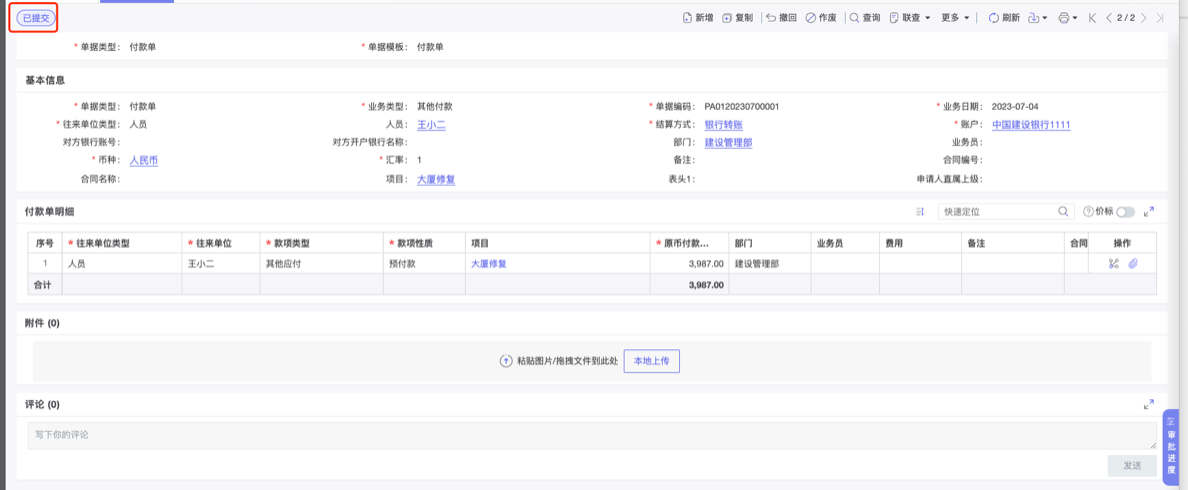Toggle the 价标 switch
1188x490 pixels.
(1125, 212)
